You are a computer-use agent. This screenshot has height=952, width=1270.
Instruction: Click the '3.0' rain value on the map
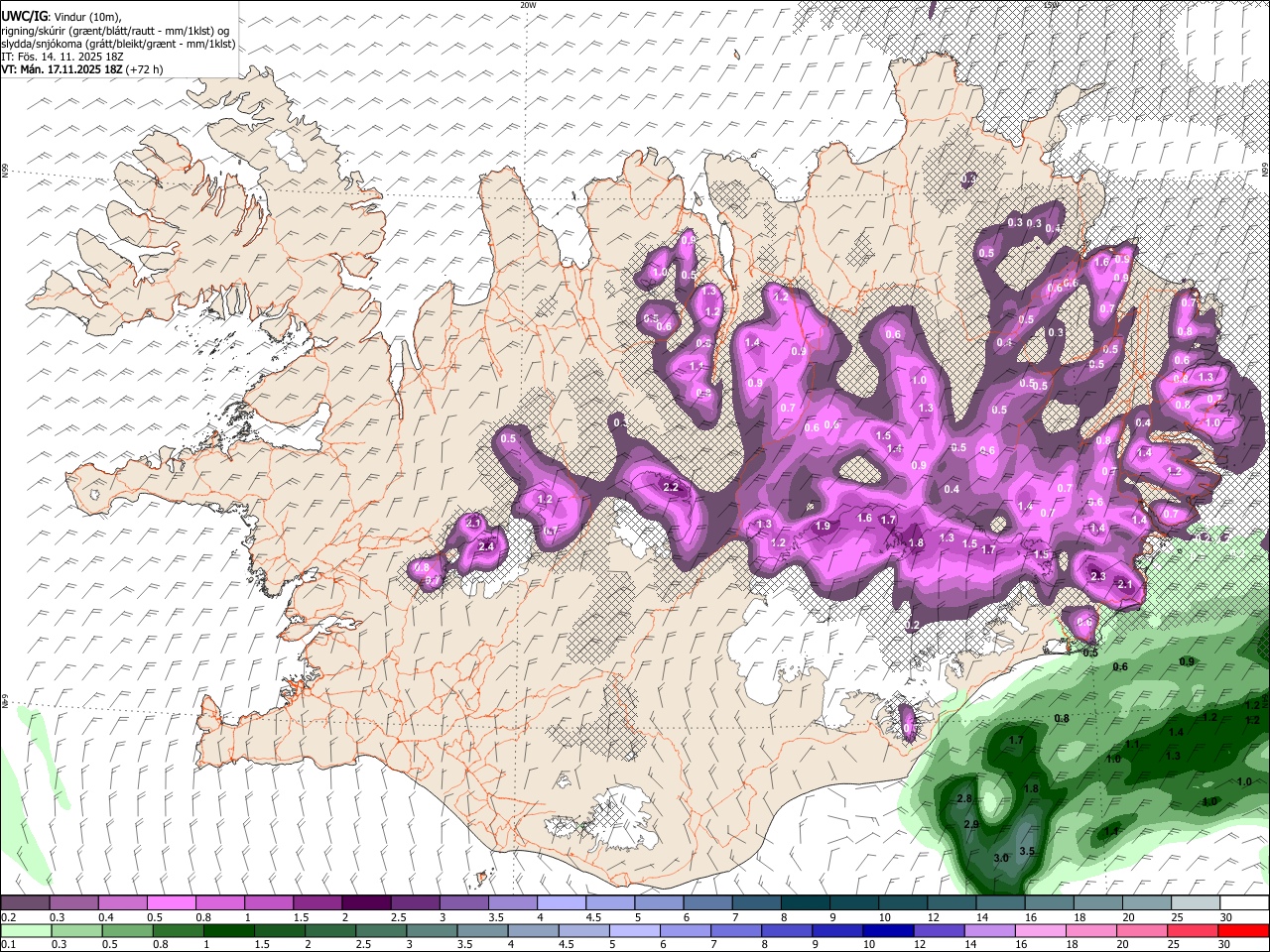coord(1001,858)
